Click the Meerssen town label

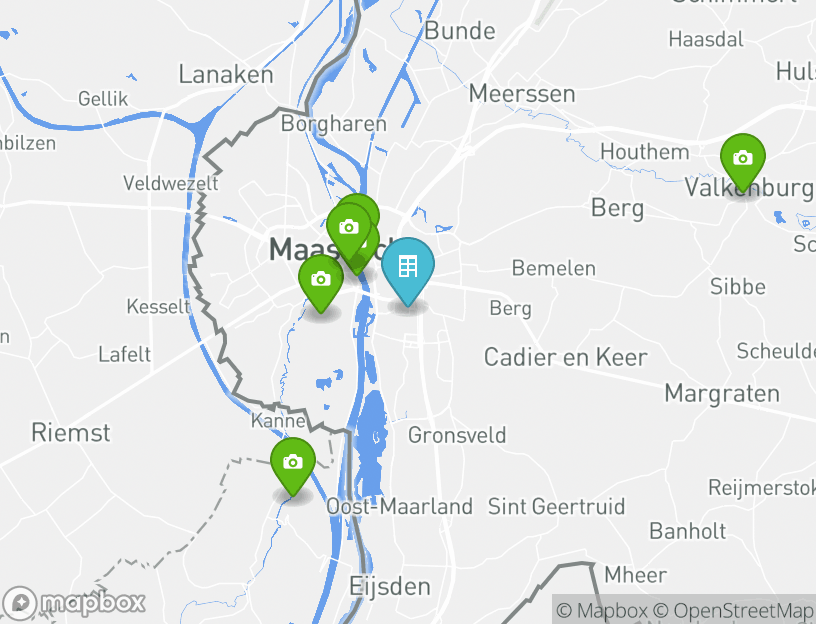(522, 94)
